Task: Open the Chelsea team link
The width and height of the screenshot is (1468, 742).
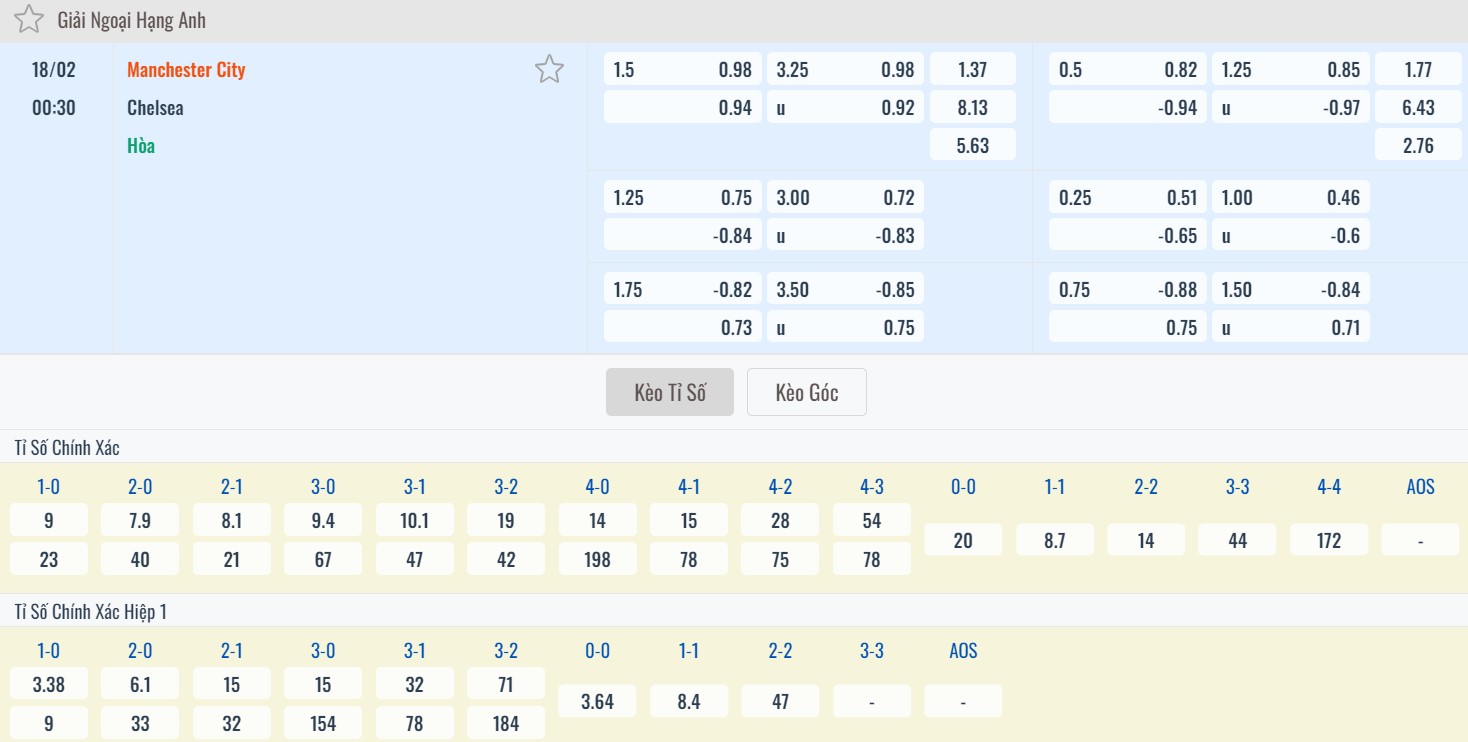Action: pos(155,108)
